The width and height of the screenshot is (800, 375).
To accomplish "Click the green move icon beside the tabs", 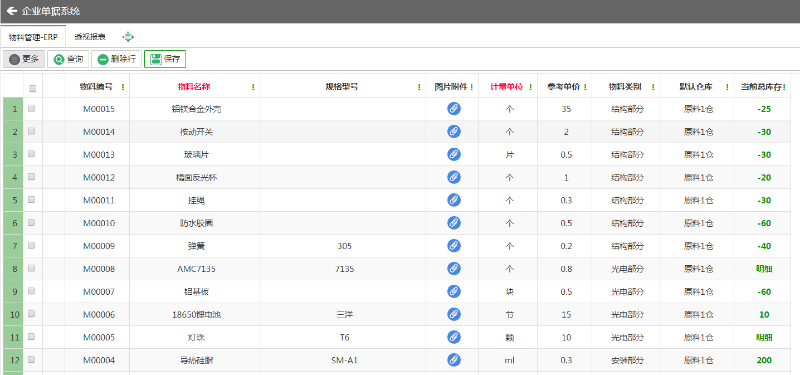I will coord(128,37).
